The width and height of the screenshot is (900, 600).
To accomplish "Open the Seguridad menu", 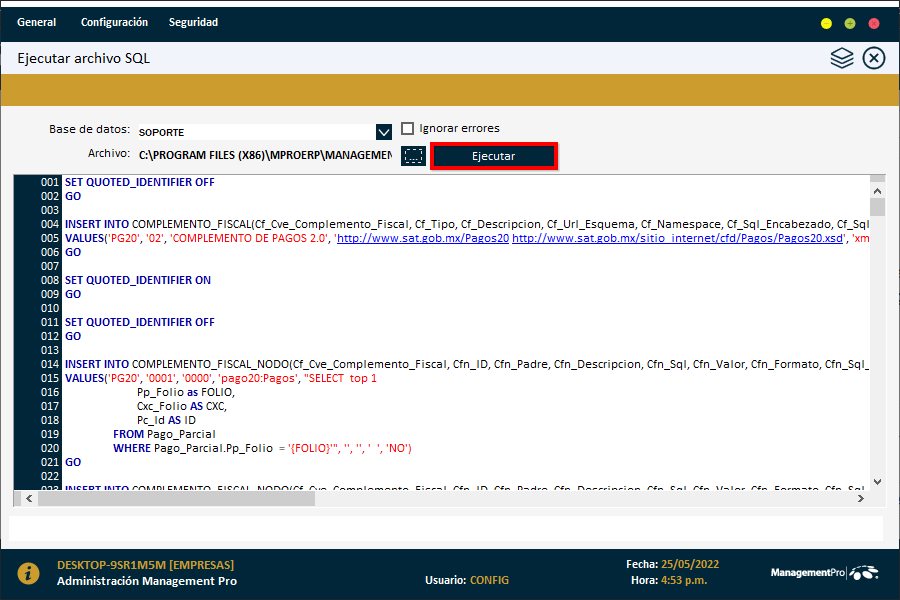I will tap(193, 22).
